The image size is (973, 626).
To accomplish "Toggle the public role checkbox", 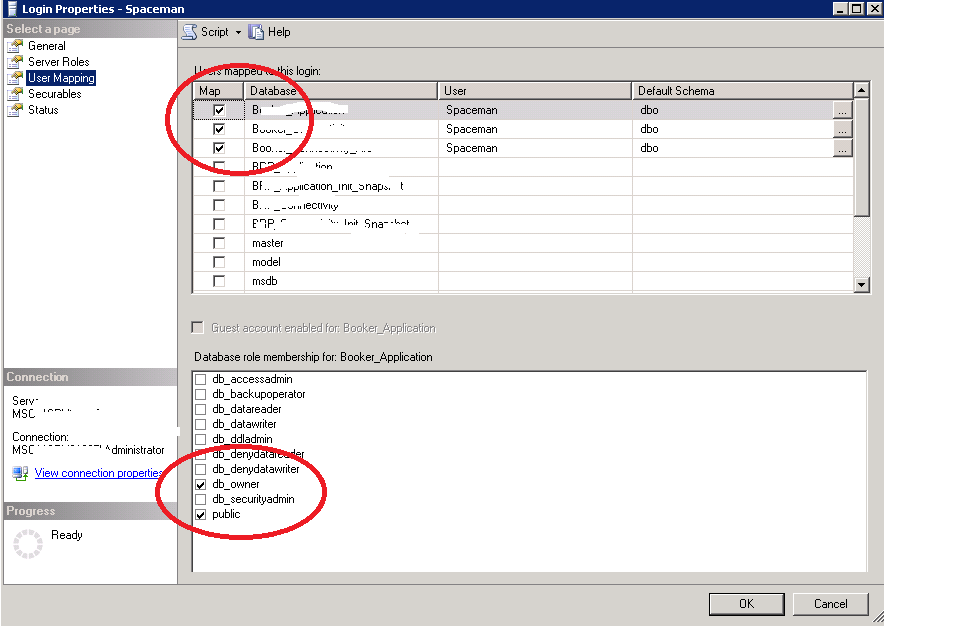I will click(x=200, y=515).
